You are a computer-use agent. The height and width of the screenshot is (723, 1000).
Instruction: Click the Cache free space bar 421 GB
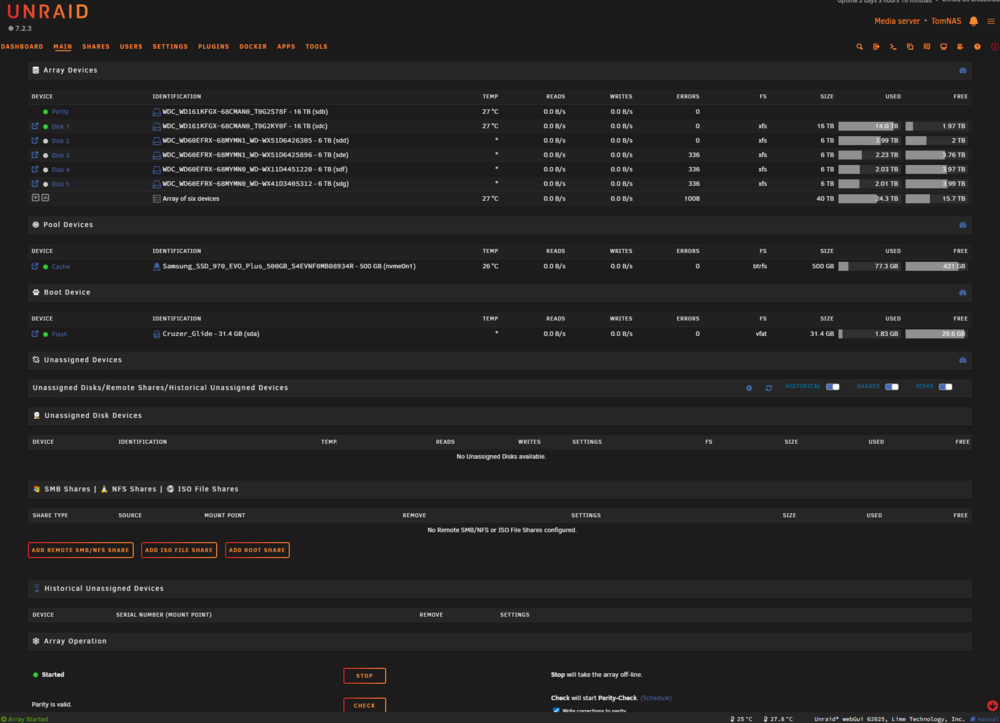pos(936,267)
